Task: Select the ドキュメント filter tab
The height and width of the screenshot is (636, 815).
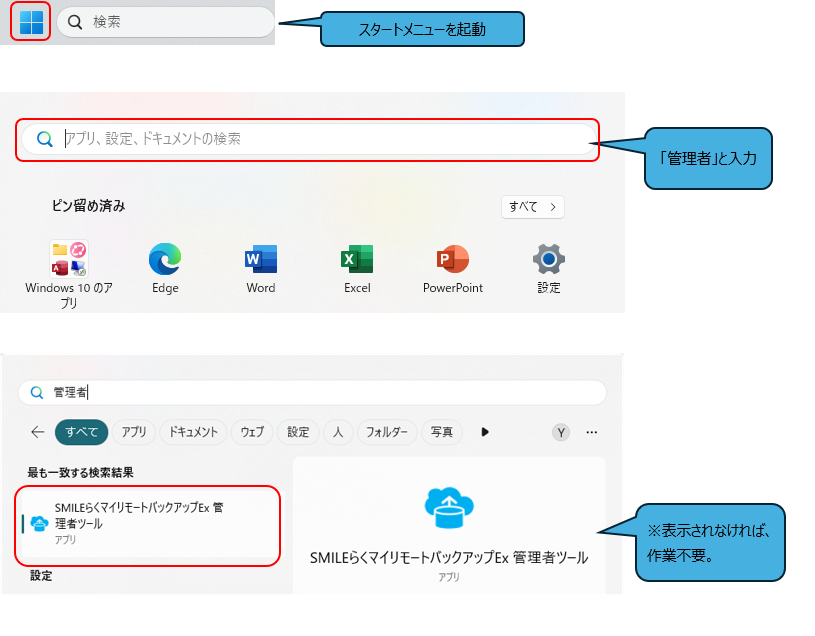Action: (193, 432)
